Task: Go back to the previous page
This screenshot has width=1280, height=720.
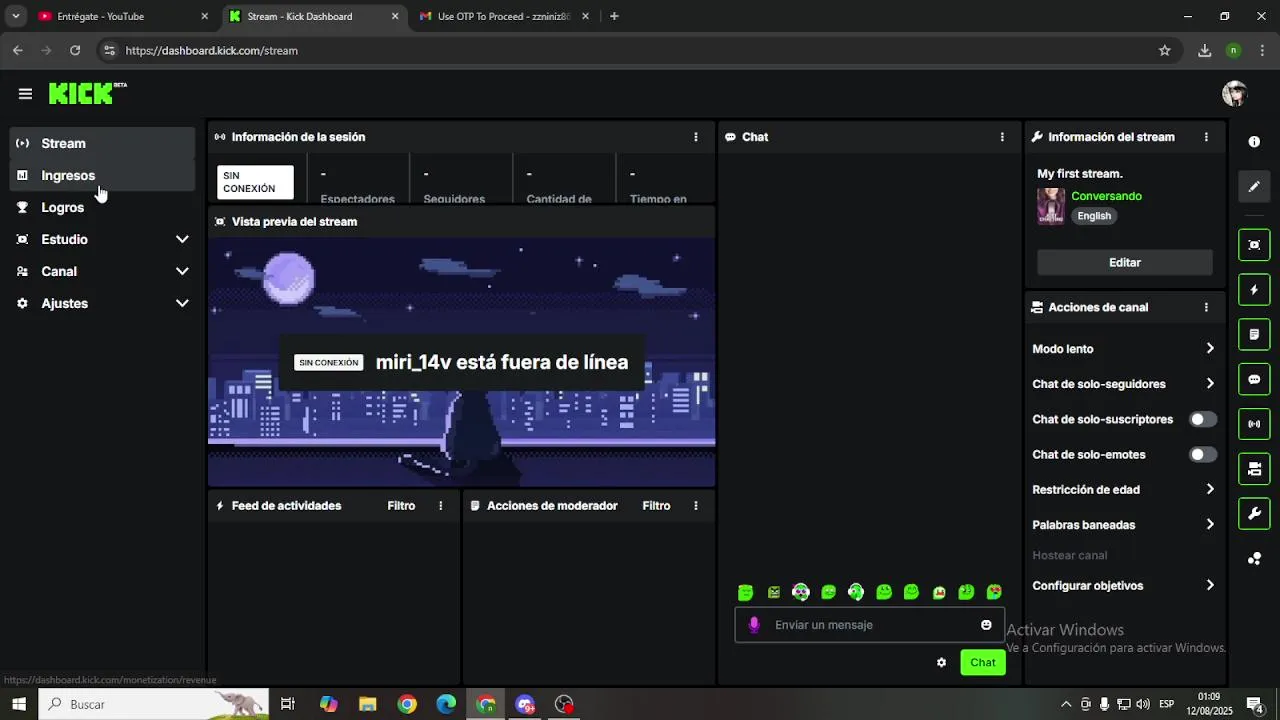Action: click(x=18, y=50)
